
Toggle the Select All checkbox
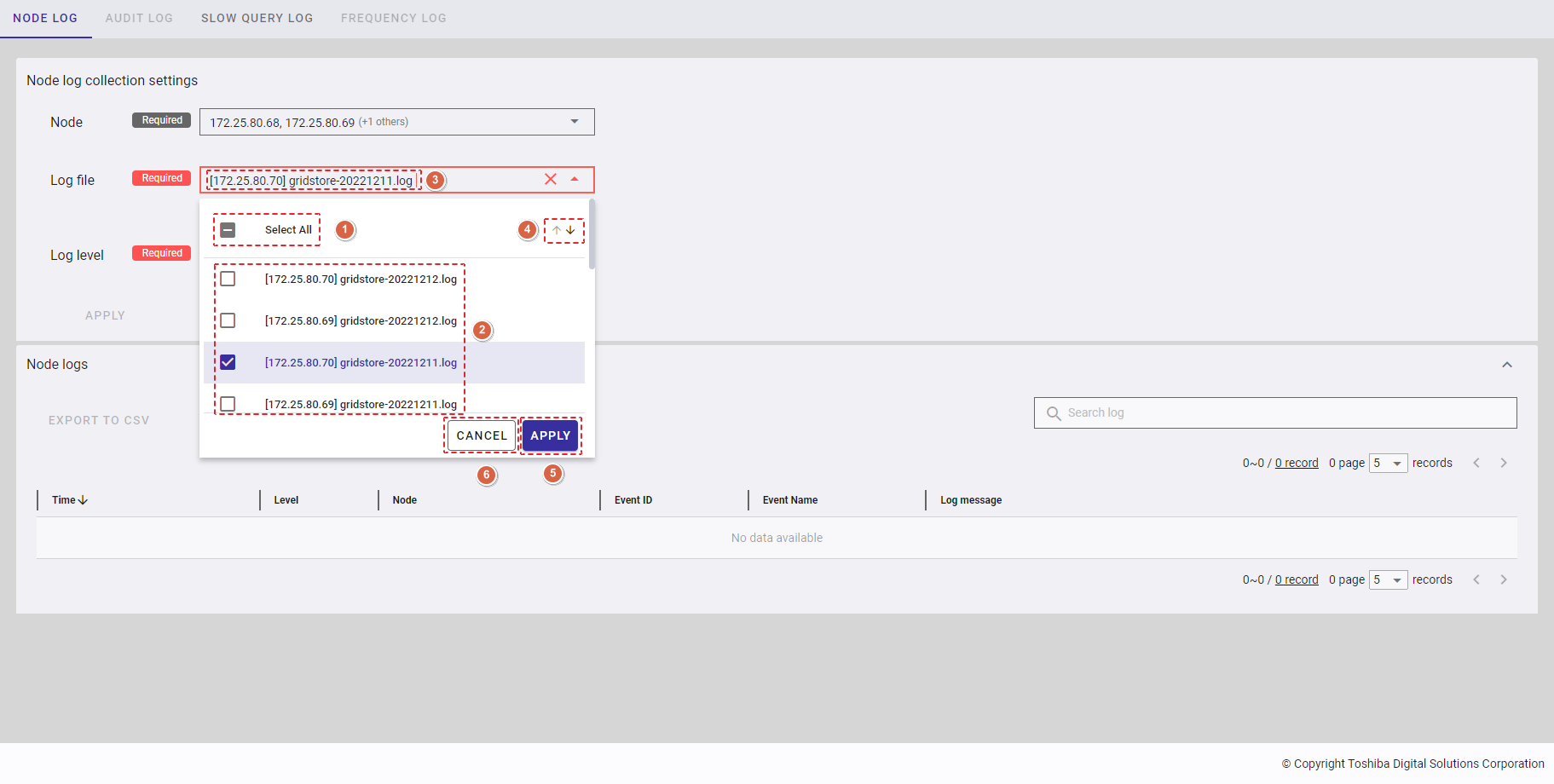coord(228,230)
